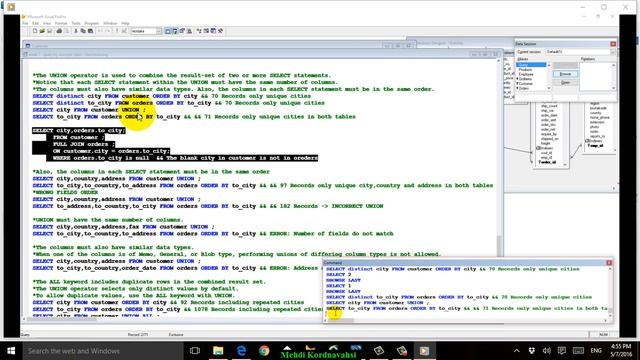The image size is (640, 360).
Task: Open the Toolbox (hammer) toolbar icon
Action: pos(220,31)
